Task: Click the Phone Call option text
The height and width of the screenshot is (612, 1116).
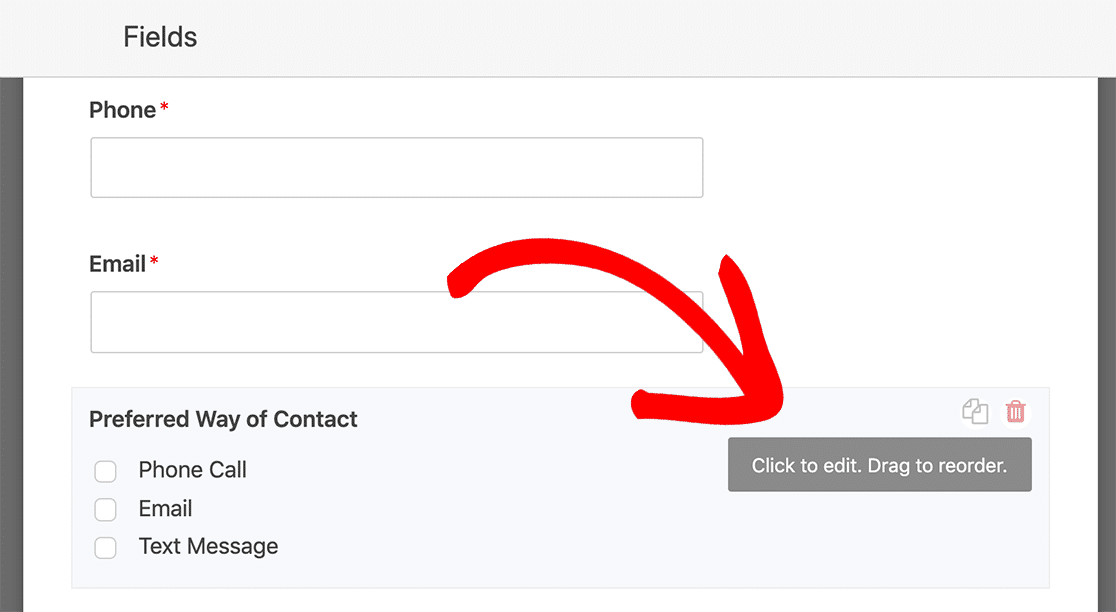Action: coord(192,470)
